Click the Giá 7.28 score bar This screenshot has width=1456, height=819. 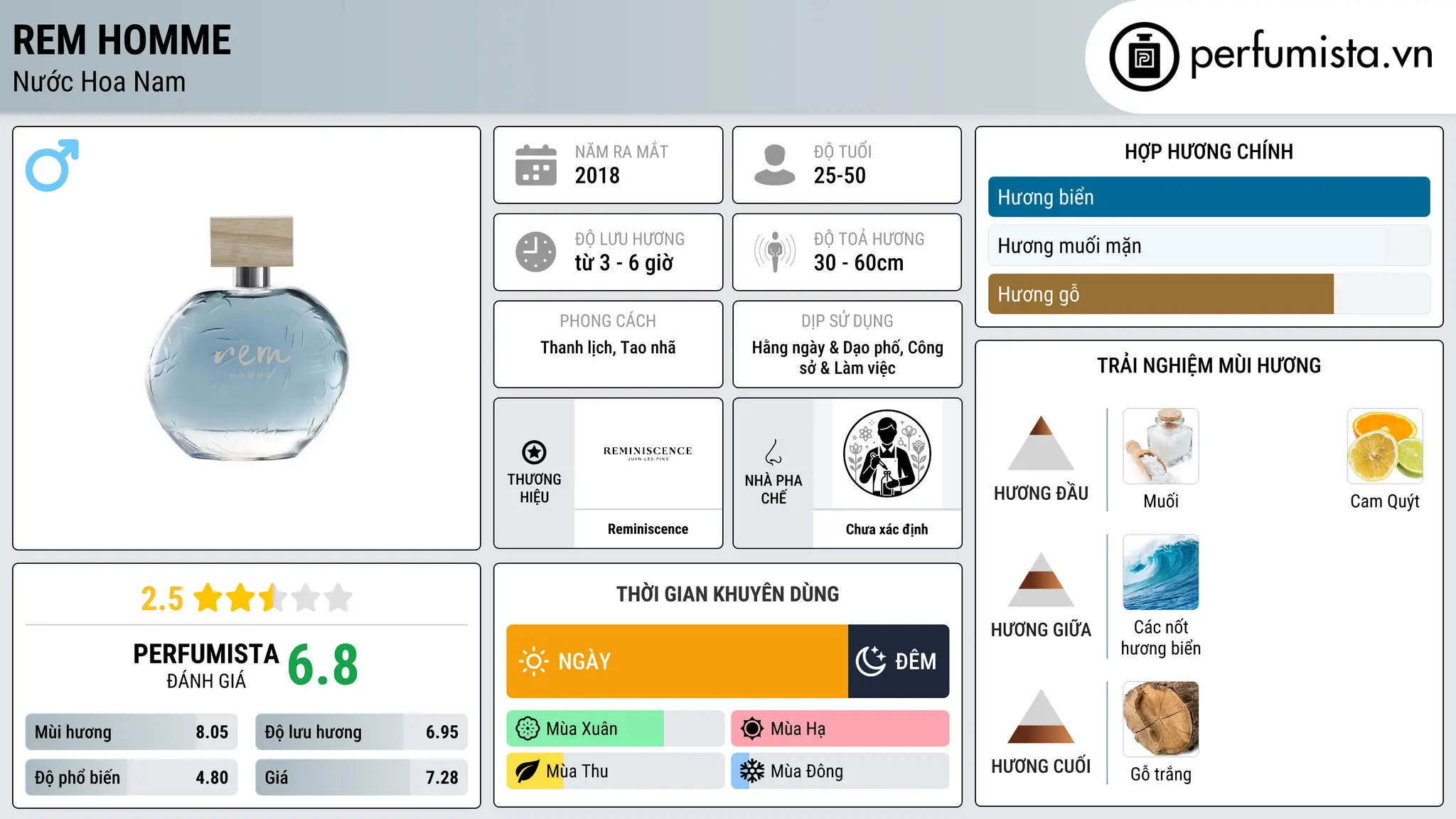(x=361, y=777)
